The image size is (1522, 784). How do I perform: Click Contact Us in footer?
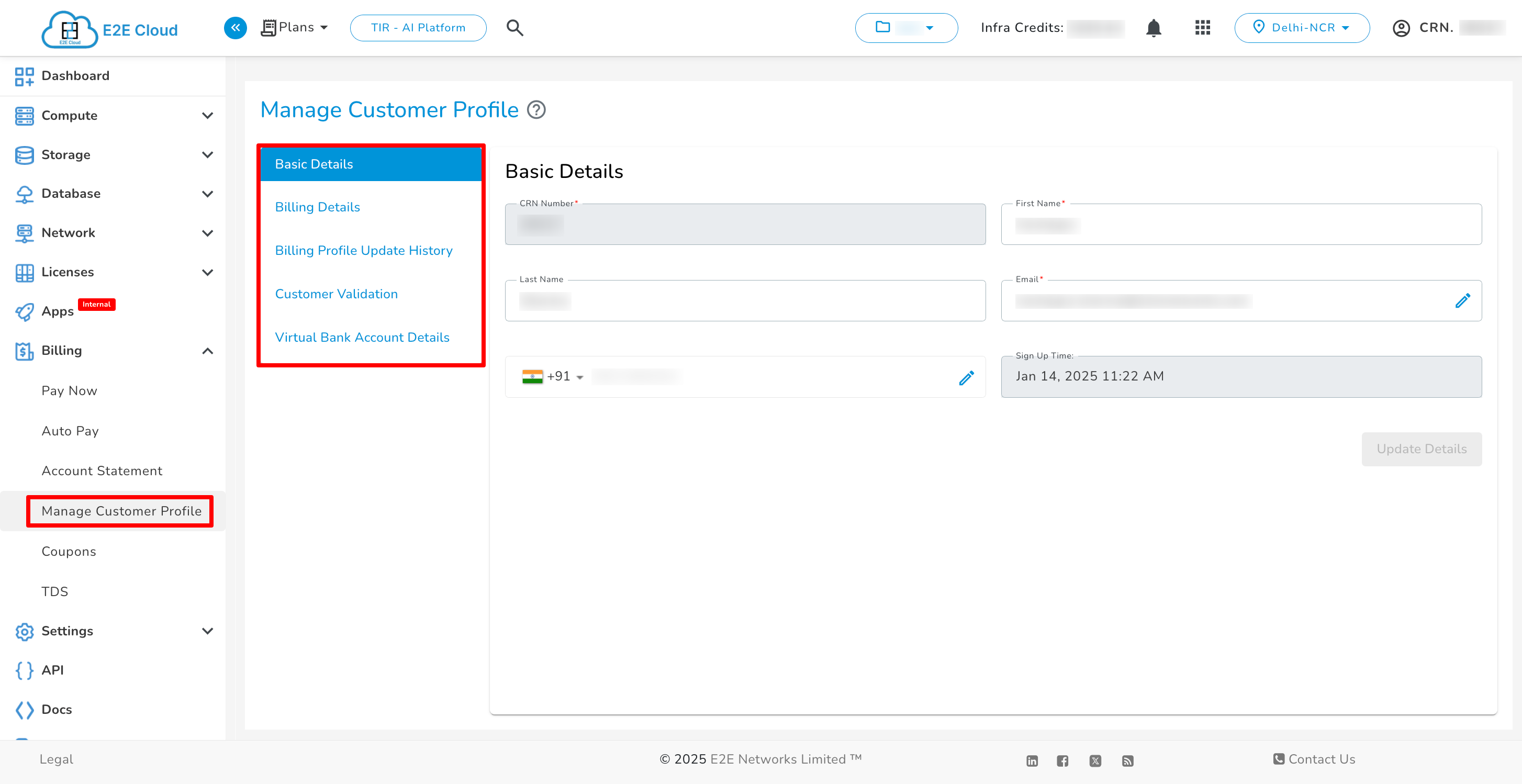[1314, 759]
